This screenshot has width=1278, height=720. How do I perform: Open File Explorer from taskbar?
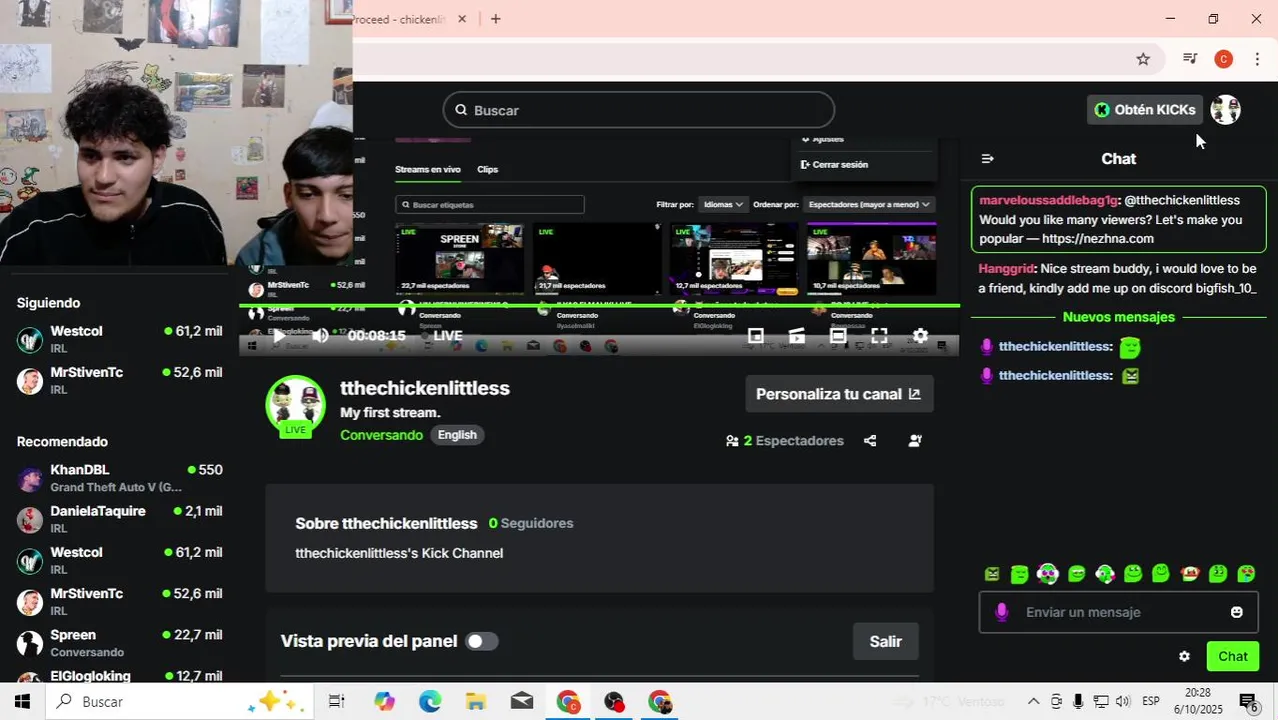[x=476, y=702]
